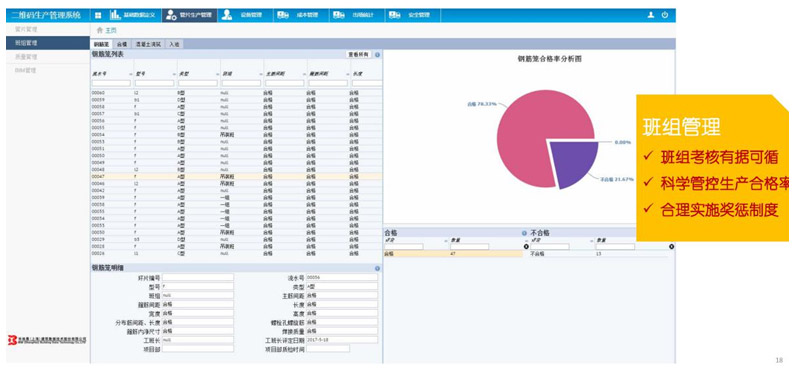Click the 成本管理 module icon
Image resolution: width=796 pixels, height=386 pixels.
283,15
